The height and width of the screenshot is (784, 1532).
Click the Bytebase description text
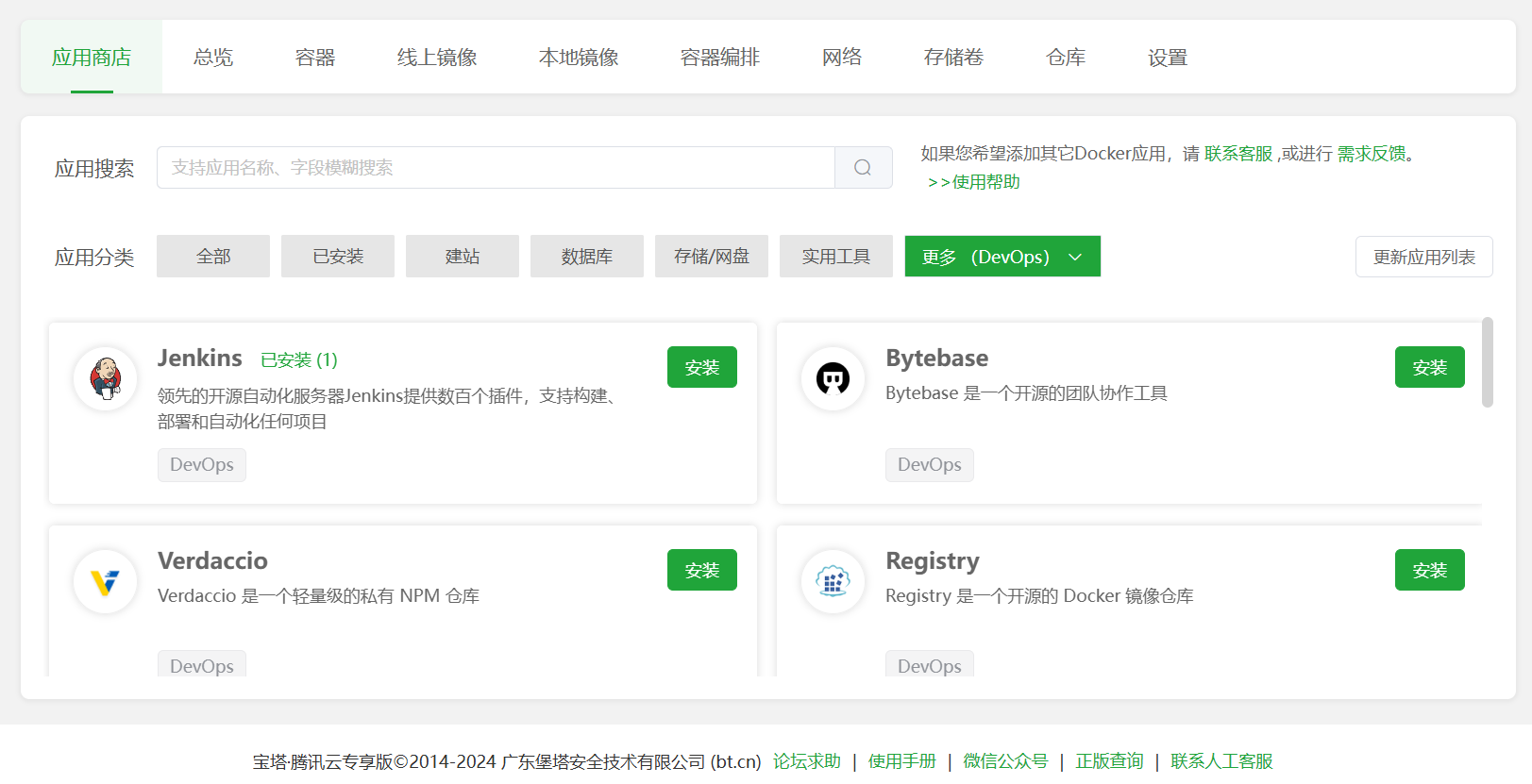pos(1026,393)
